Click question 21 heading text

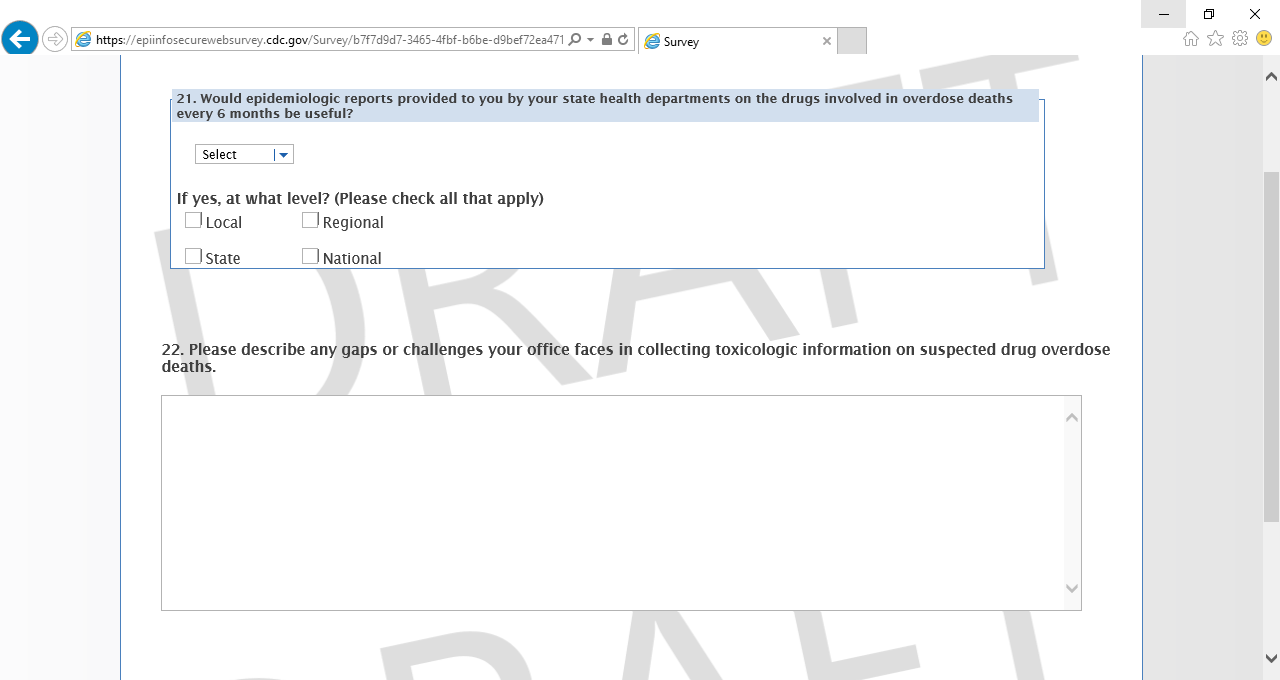coord(595,106)
